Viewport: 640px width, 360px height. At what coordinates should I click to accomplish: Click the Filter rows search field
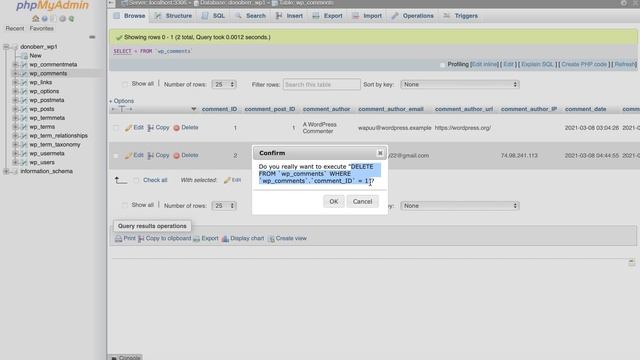(322, 84)
